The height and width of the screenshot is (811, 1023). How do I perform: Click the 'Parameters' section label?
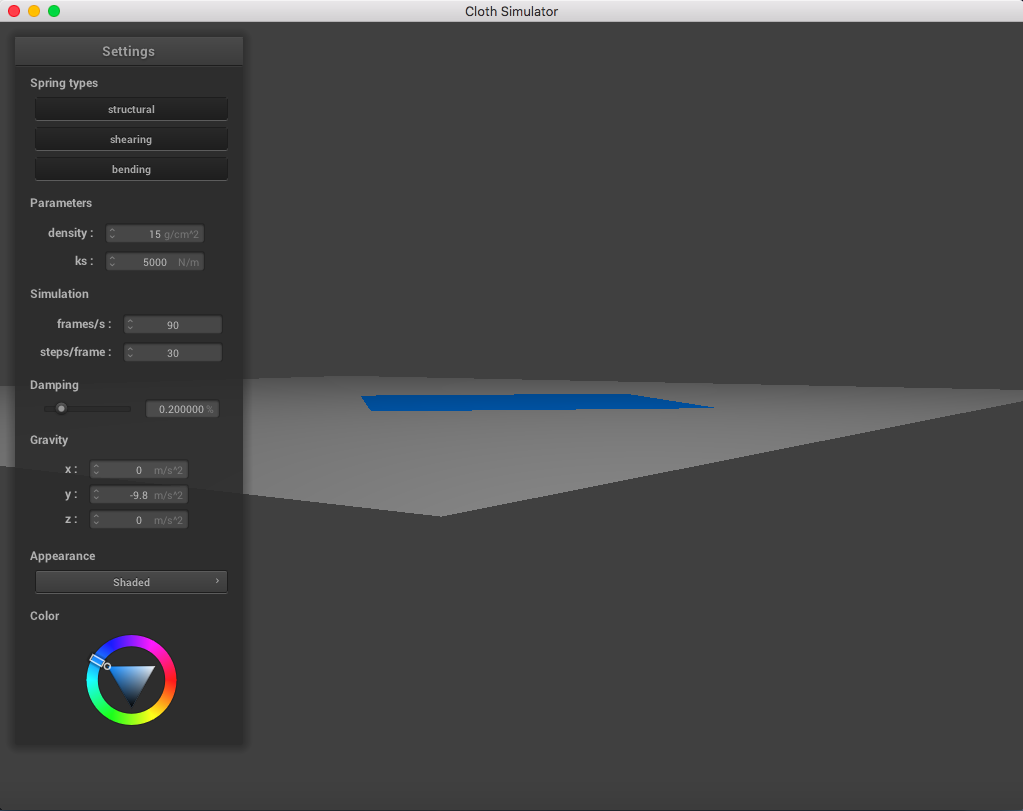[61, 203]
